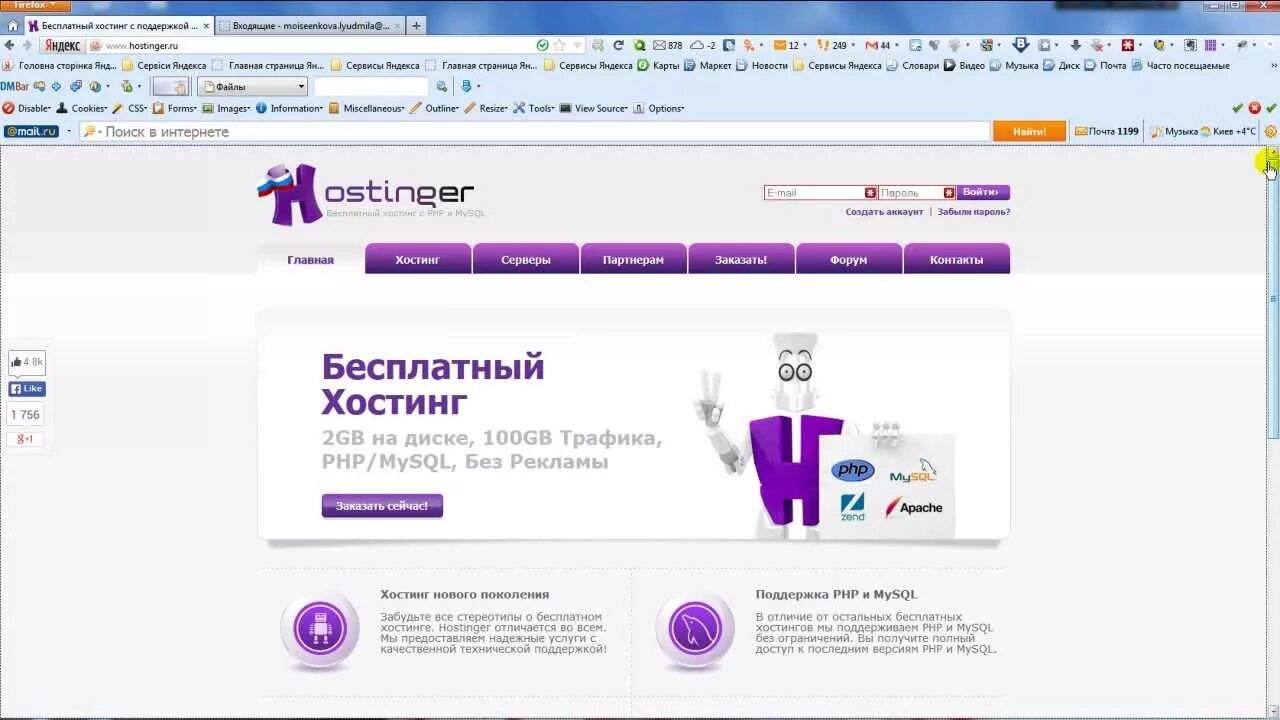Reload the page with the refresh icon
The width and height of the screenshot is (1280, 720).
coord(618,45)
